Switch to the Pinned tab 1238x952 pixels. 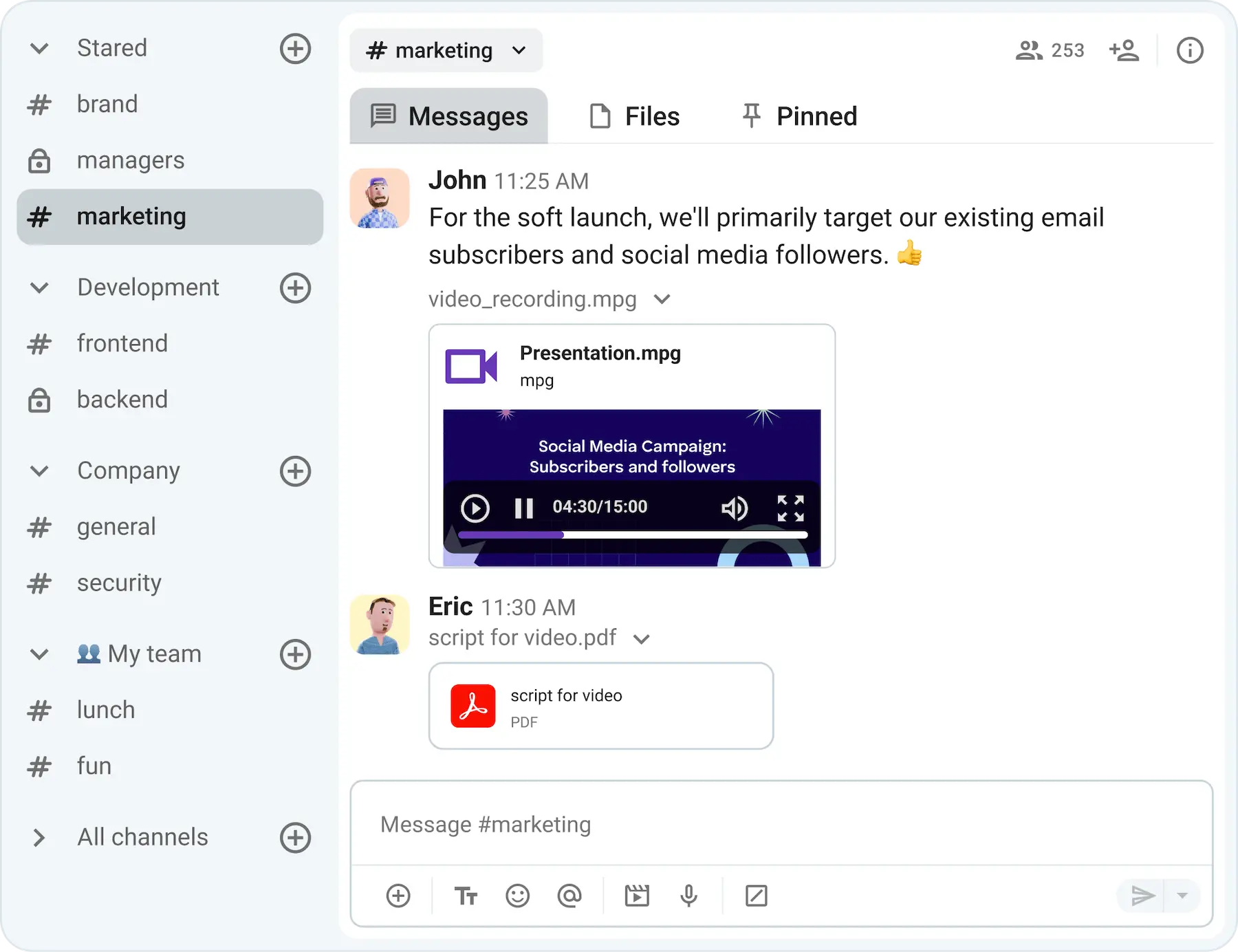coord(800,116)
